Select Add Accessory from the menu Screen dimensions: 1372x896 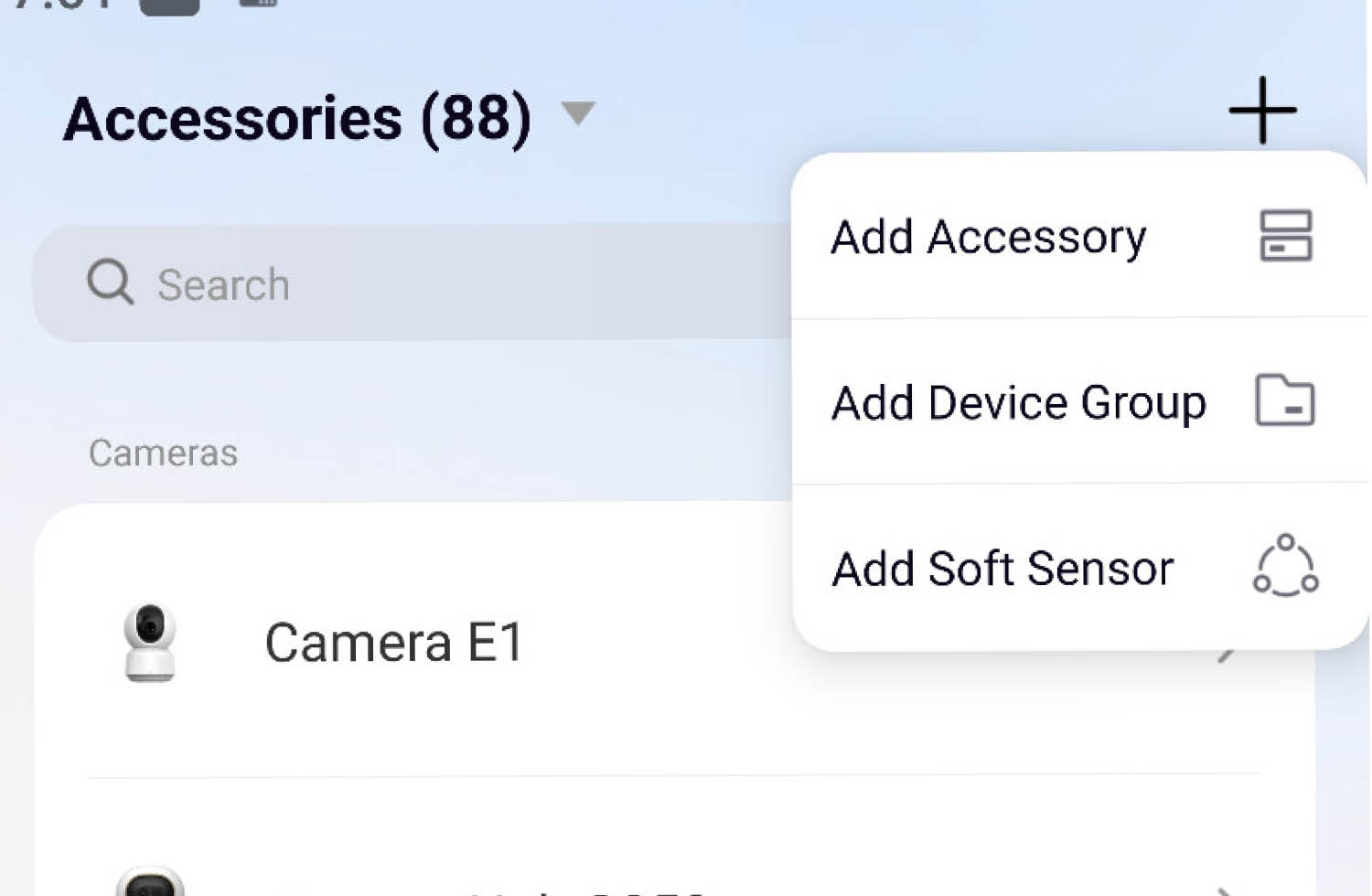click(988, 238)
